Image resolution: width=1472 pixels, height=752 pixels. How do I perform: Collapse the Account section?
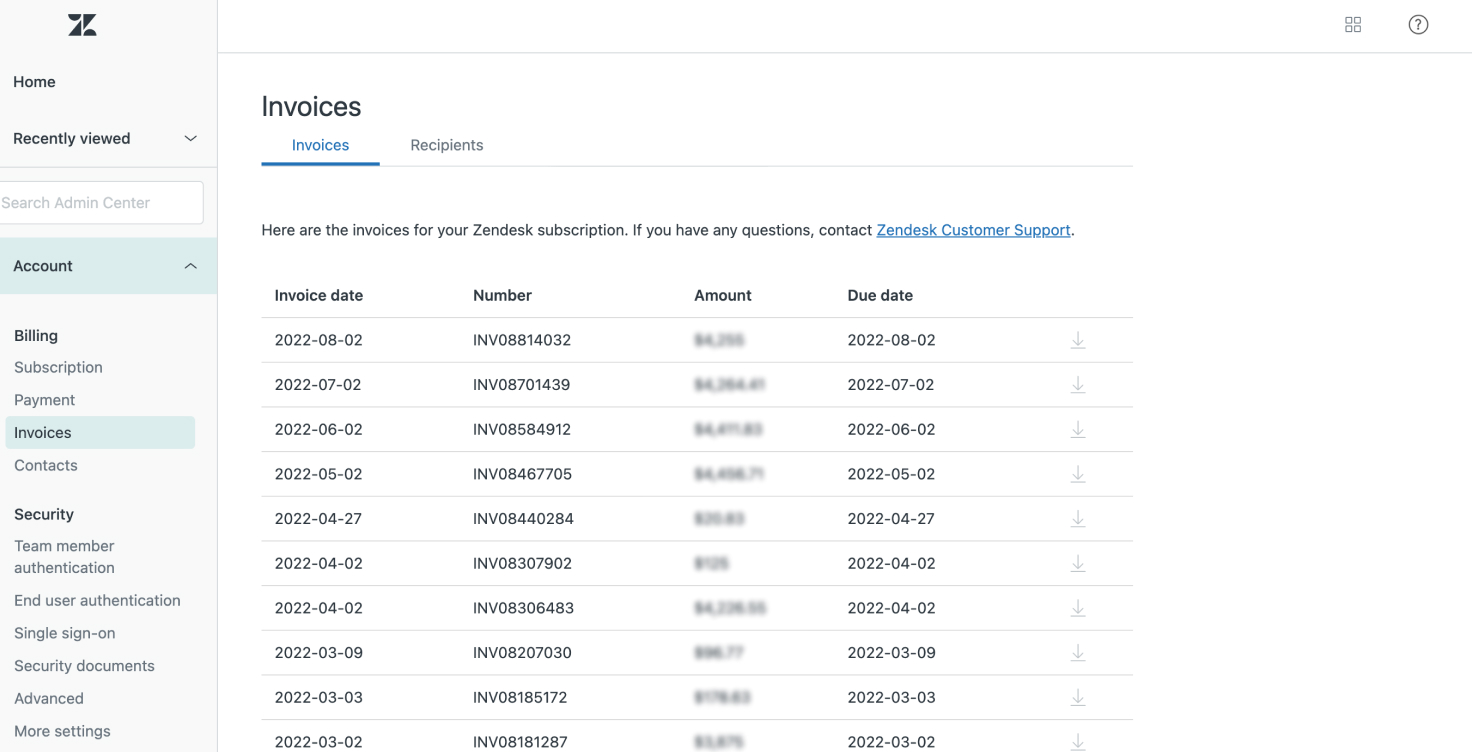[x=190, y=266]
